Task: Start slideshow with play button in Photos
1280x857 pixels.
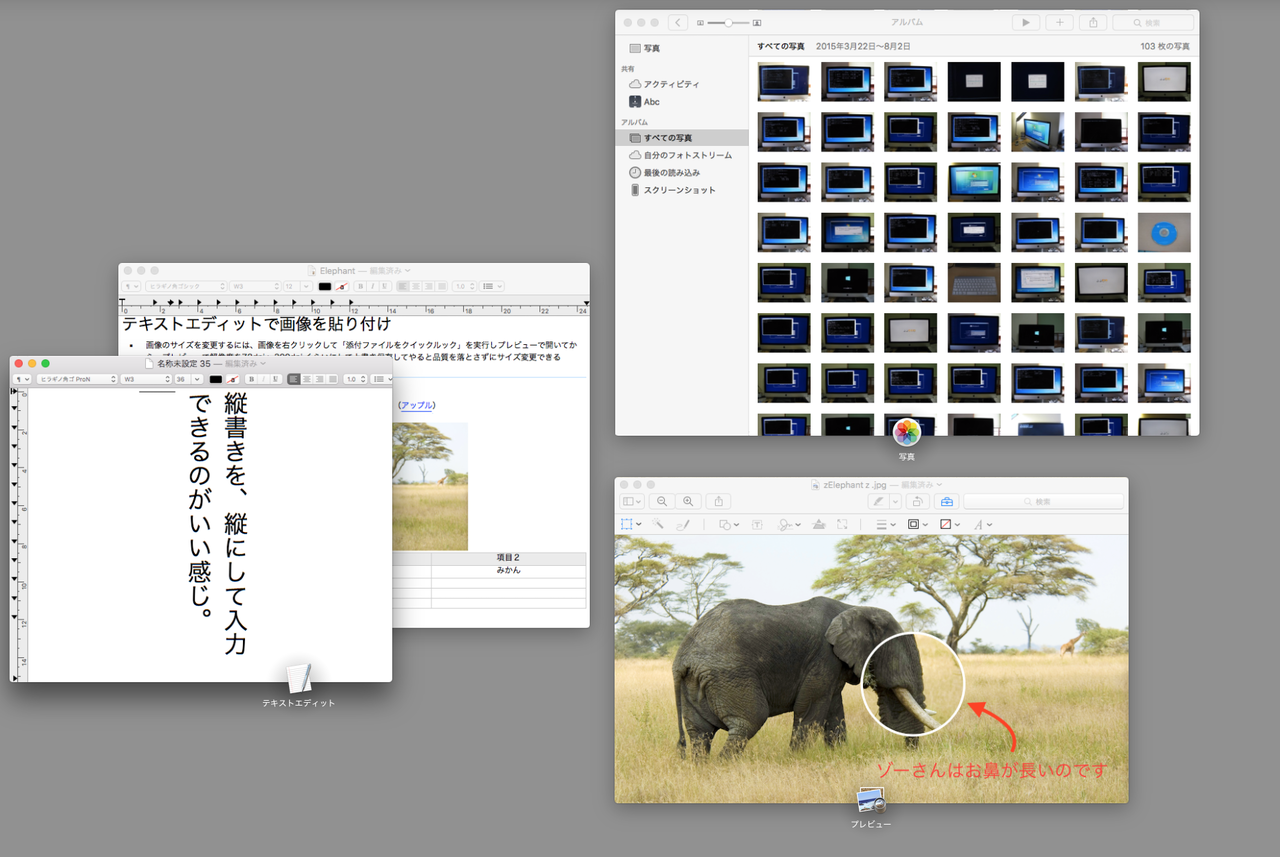Action: [1025, 22]
